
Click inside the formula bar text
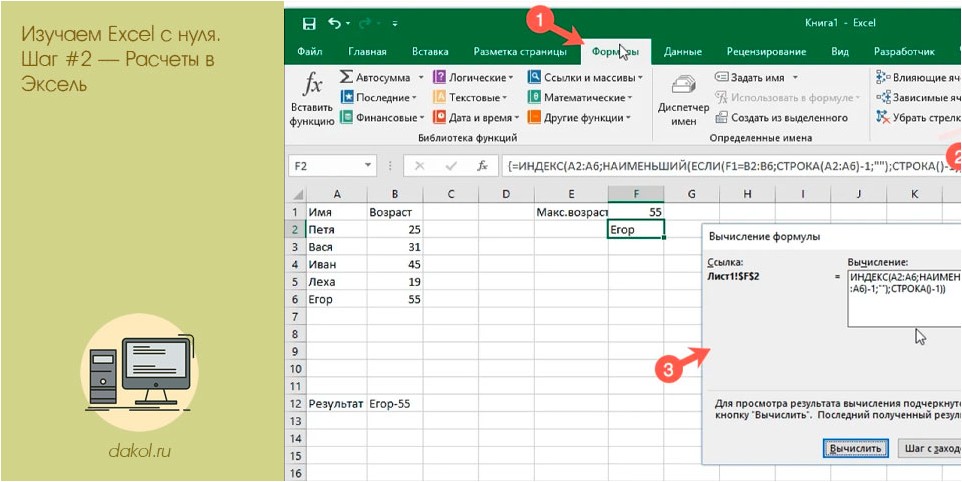click(731, 166)
